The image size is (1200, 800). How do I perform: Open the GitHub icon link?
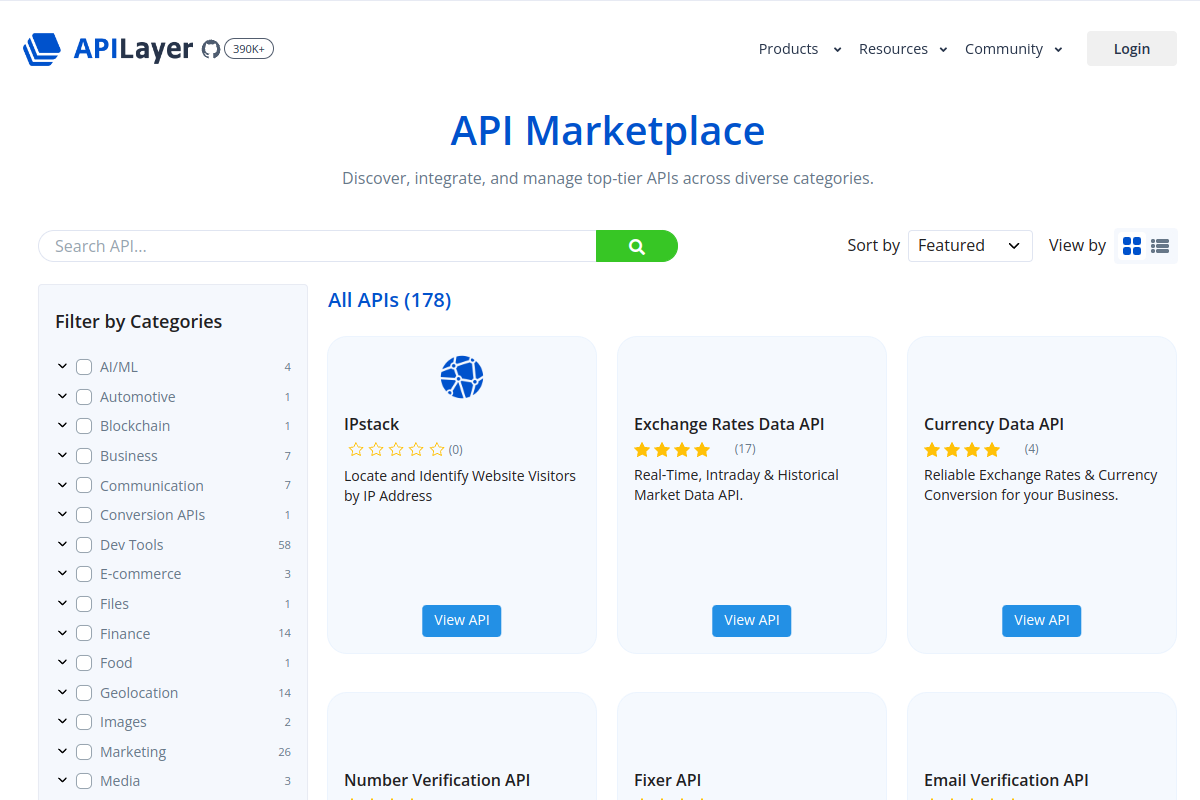tap(210, 49)
